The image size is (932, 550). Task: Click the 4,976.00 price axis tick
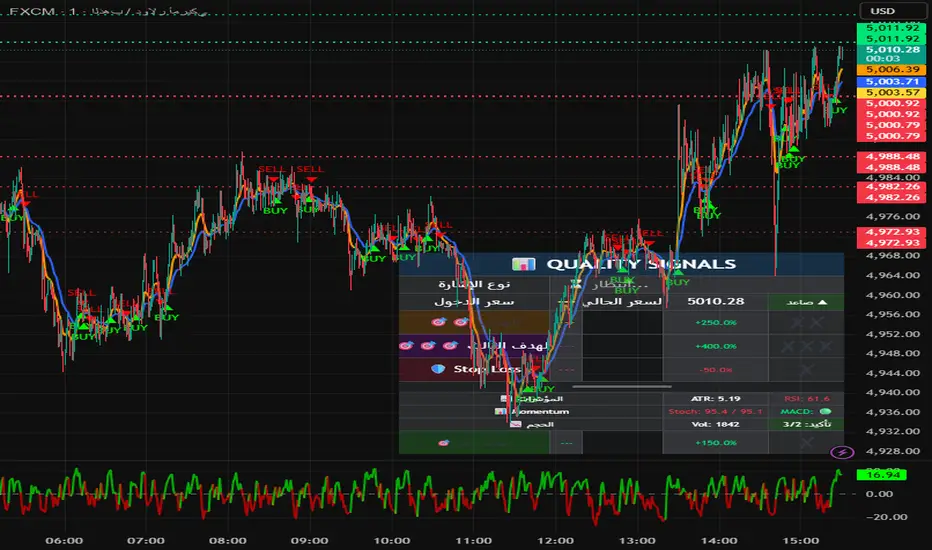(893, 216)
